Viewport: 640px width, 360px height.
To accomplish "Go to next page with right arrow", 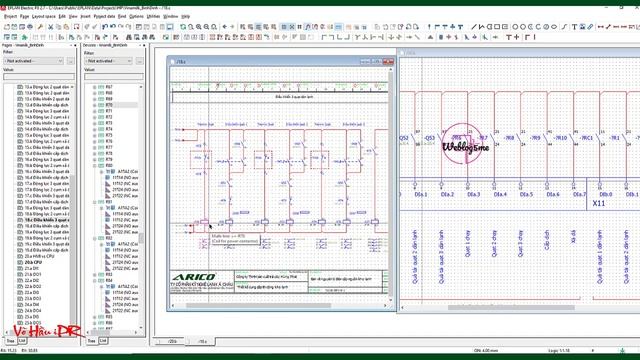I will click(x=232, y=27).
